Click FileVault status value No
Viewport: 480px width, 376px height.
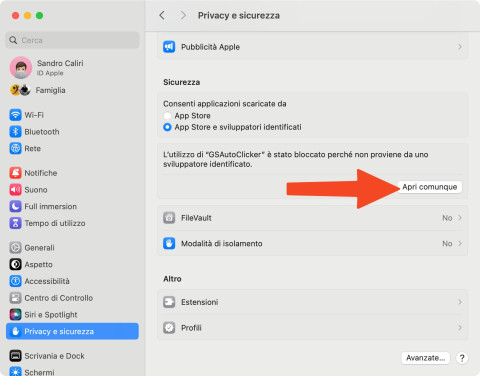coord(447,218)
